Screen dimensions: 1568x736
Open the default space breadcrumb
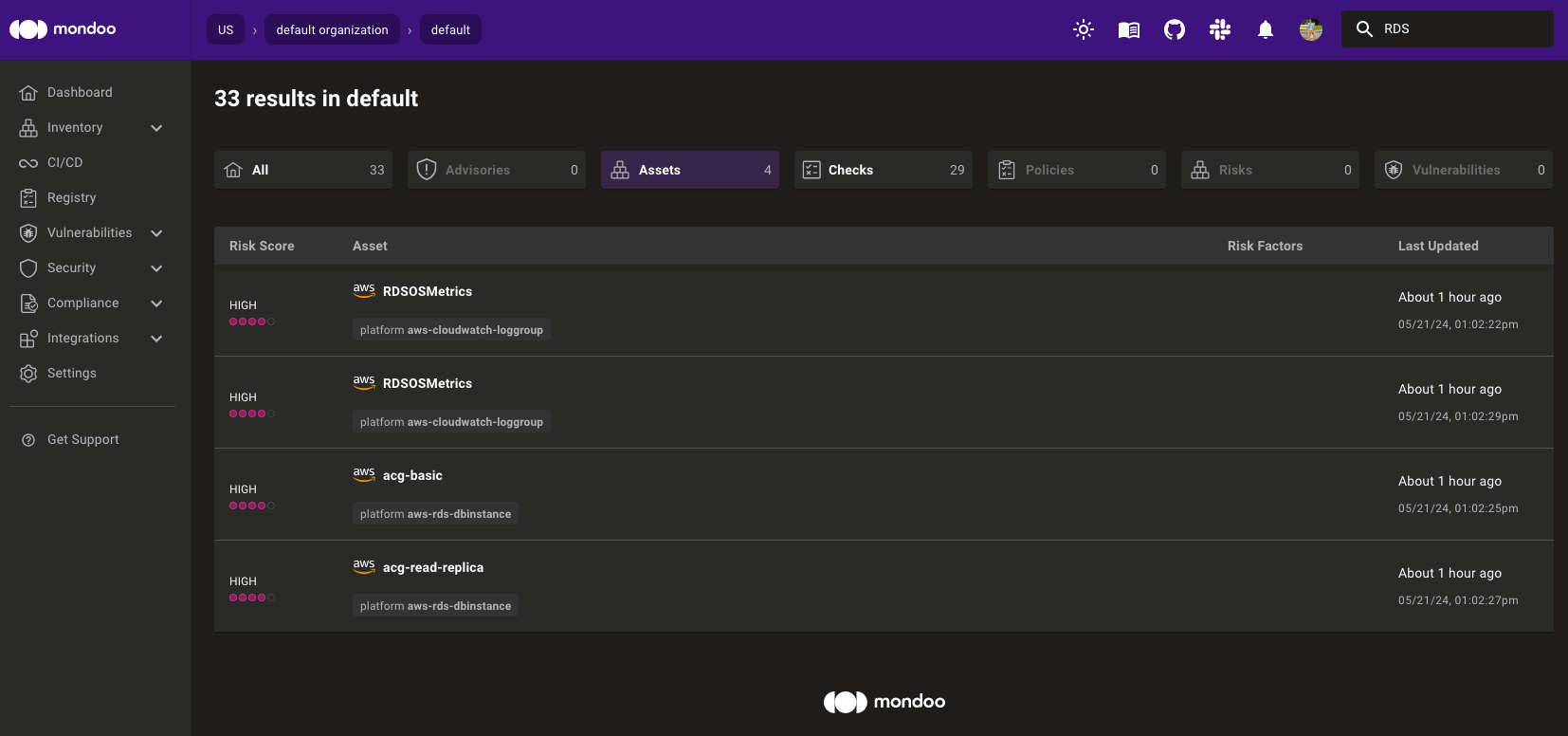pos(450,29)
